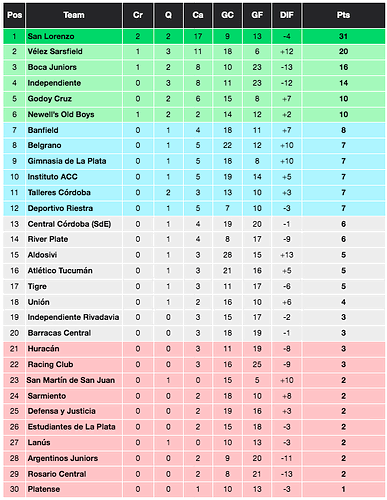Click the GC column header
Screen dimensions: 387x500
227,15
